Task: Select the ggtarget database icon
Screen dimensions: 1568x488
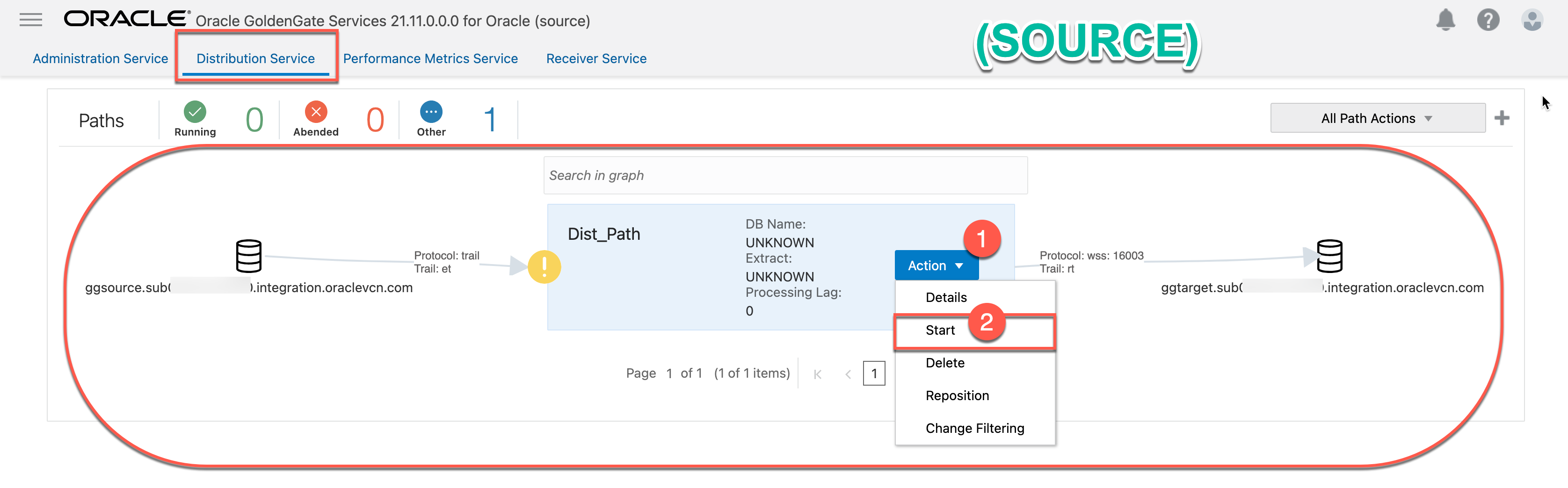Action: coord(1329,256)
